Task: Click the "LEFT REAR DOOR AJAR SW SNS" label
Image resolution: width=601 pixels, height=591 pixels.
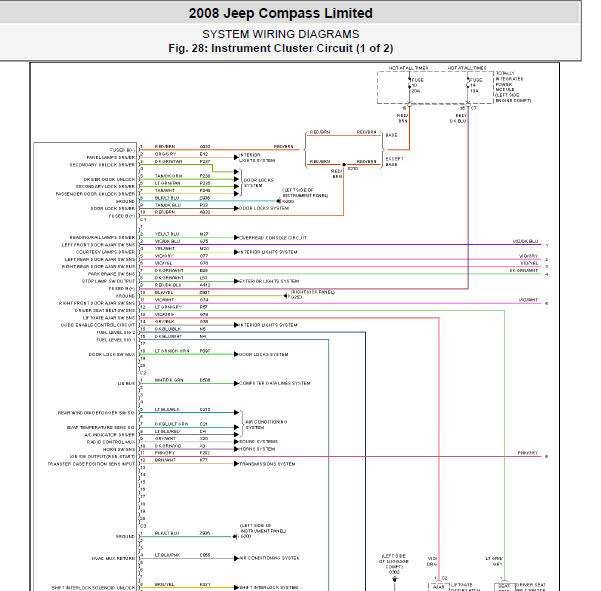Action: click(x=100, y=259)
